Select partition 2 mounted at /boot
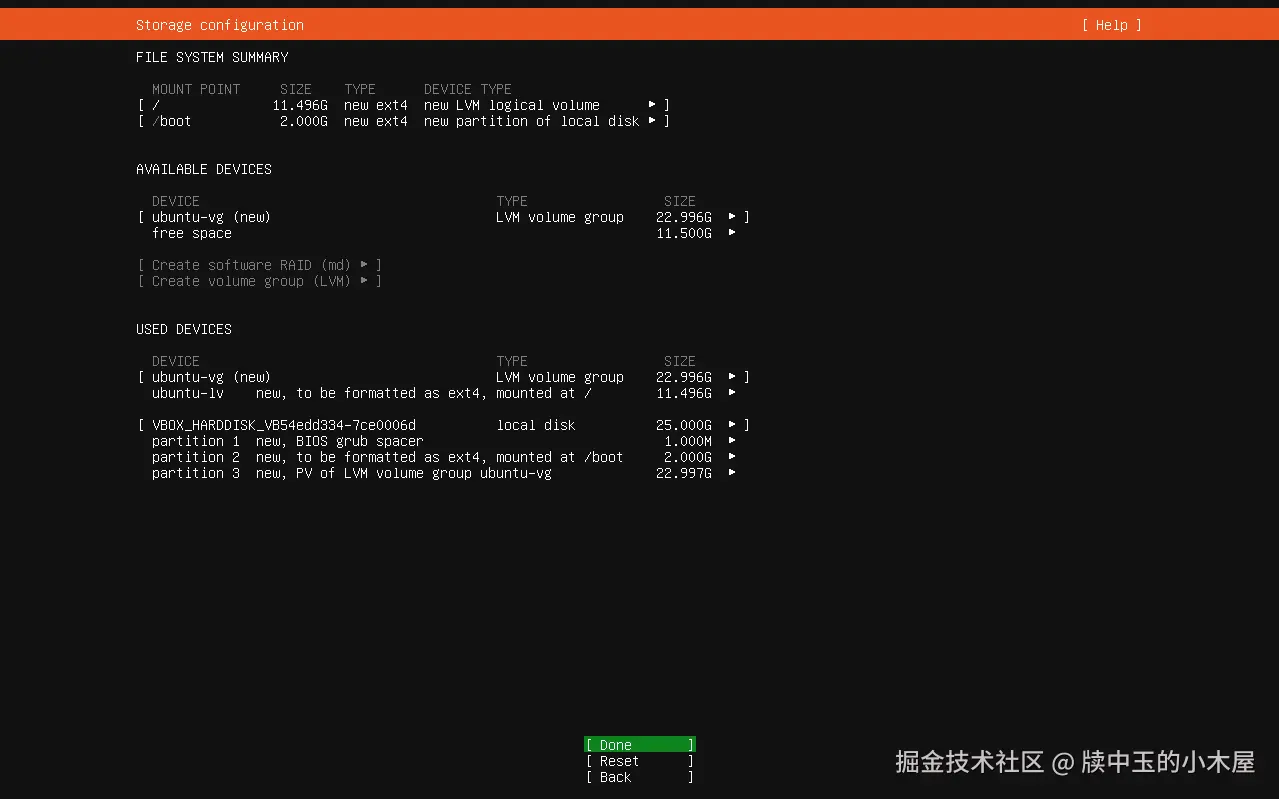Viewport: 1279px width, 799px height. [x=444, y=457]
